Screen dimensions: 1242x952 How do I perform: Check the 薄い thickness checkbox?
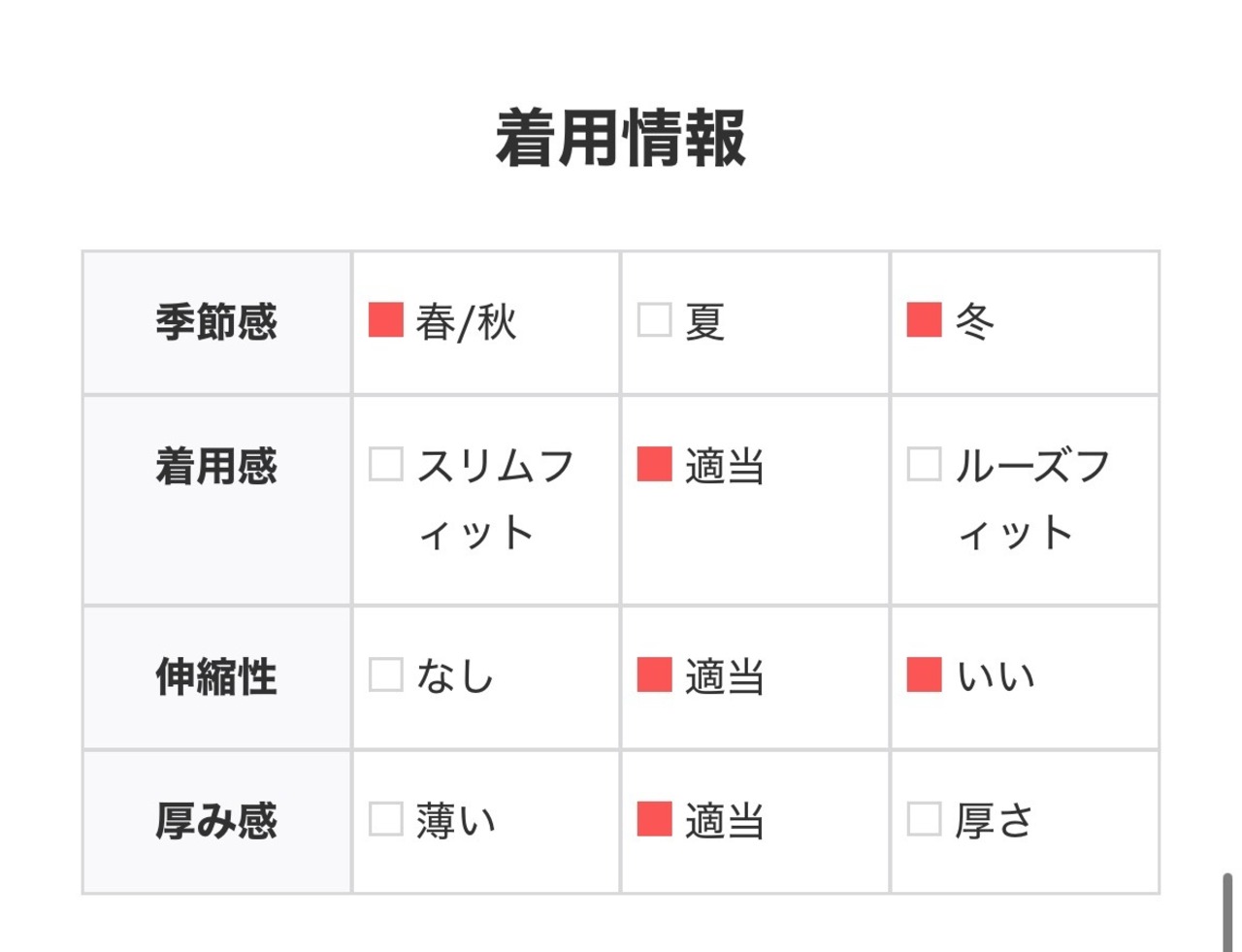386,819
